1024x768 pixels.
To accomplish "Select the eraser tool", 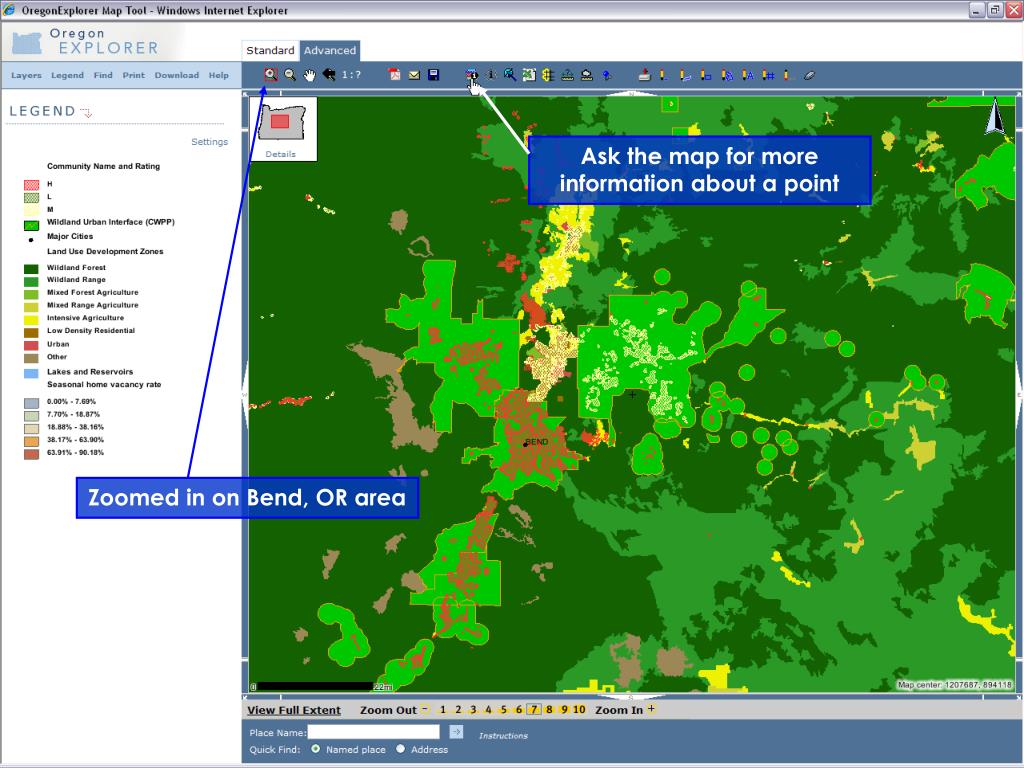I will click(x=809, y=75).
